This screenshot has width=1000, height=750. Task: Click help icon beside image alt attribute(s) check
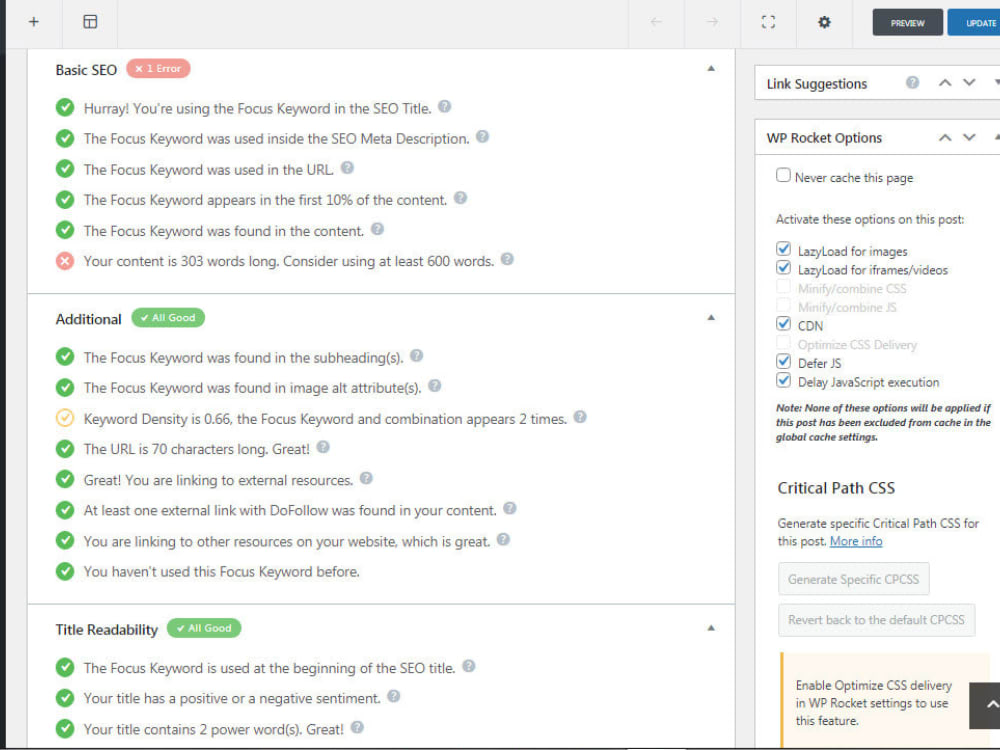(x=435, y=385)
